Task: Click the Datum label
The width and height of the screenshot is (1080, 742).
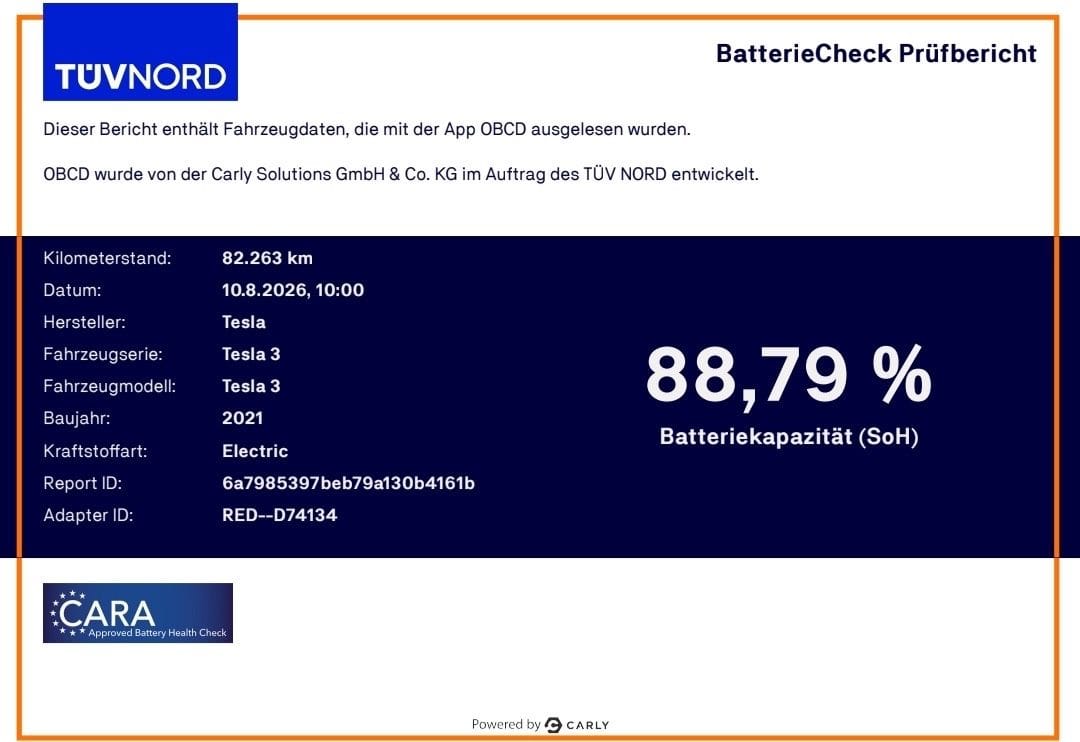Action: [72, 290]
